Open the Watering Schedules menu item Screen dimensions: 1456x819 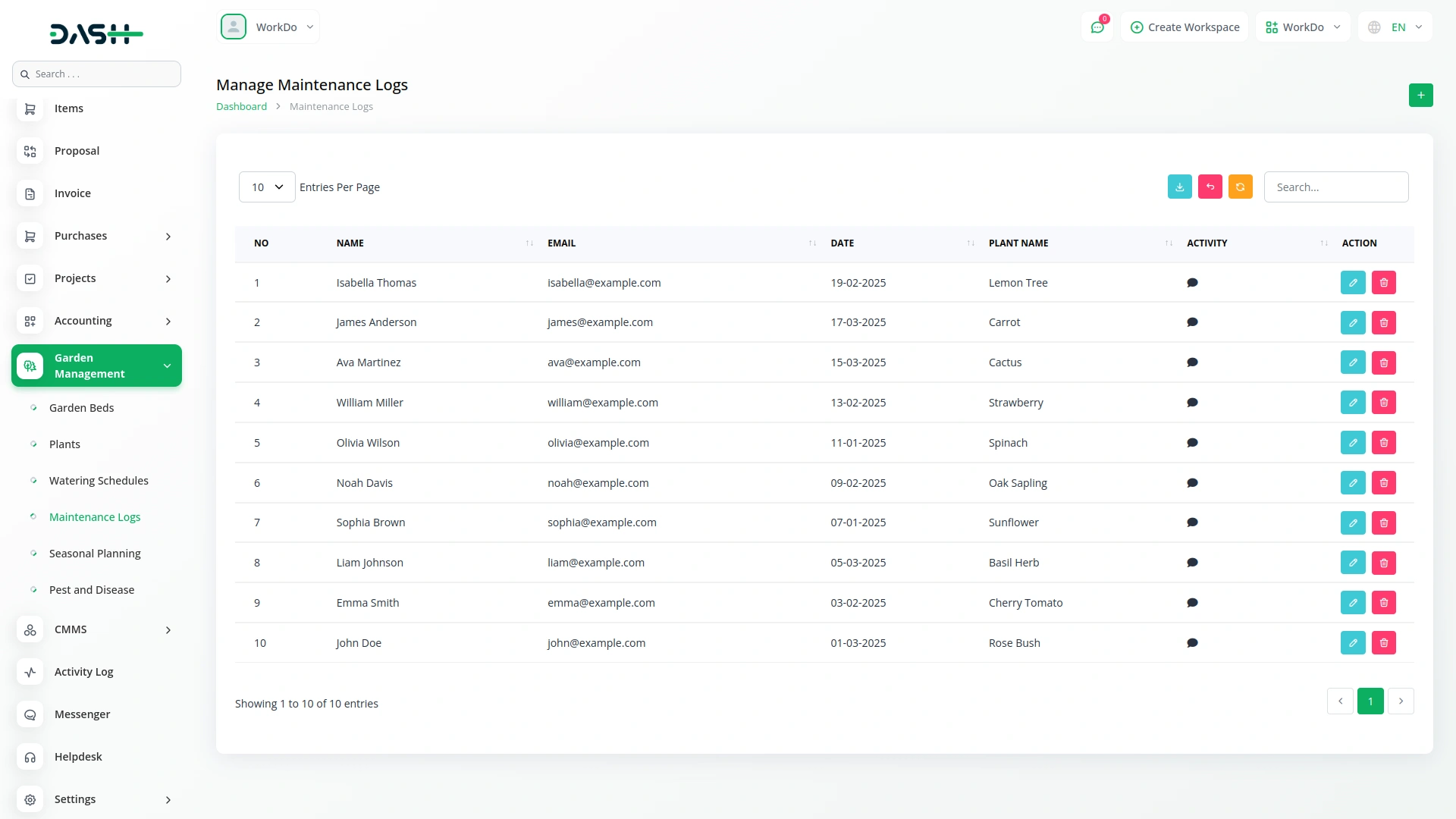99,480
